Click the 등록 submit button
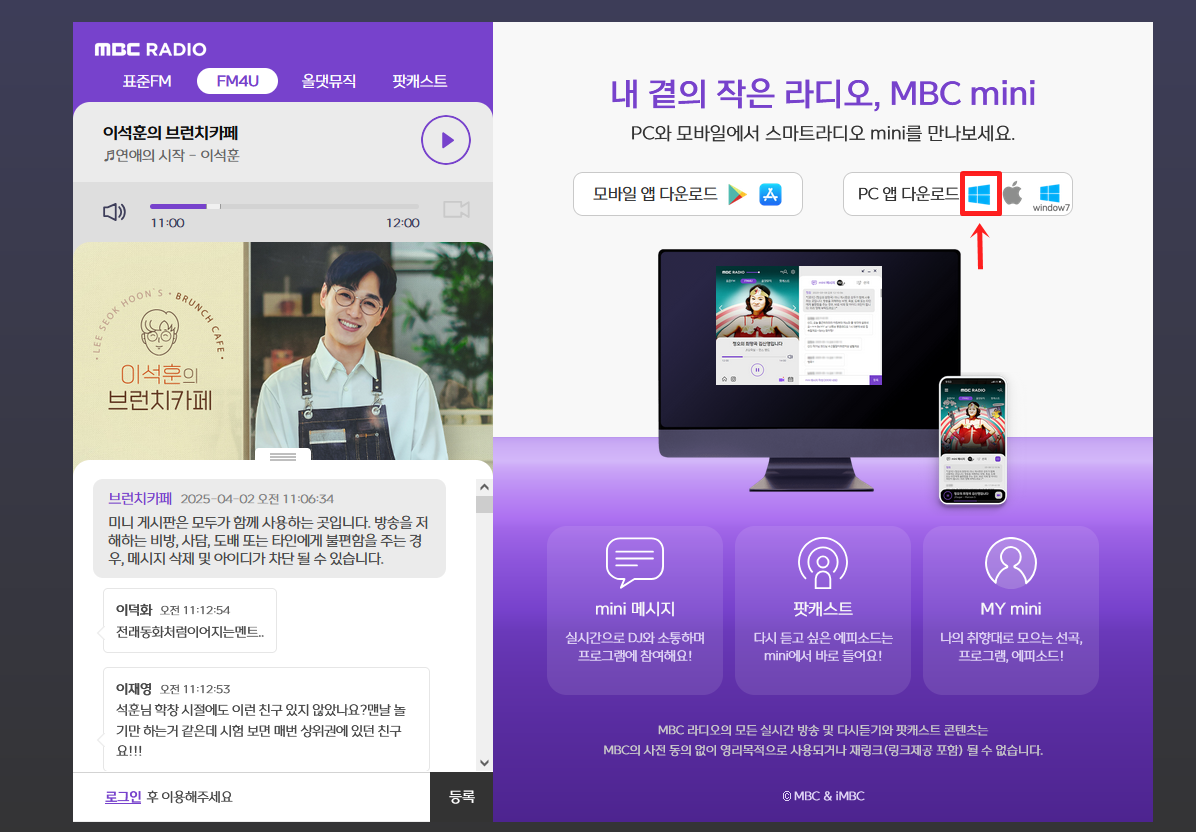This screenshot has width=1196, height=832. pyautogui.click(x=461, y=797)
